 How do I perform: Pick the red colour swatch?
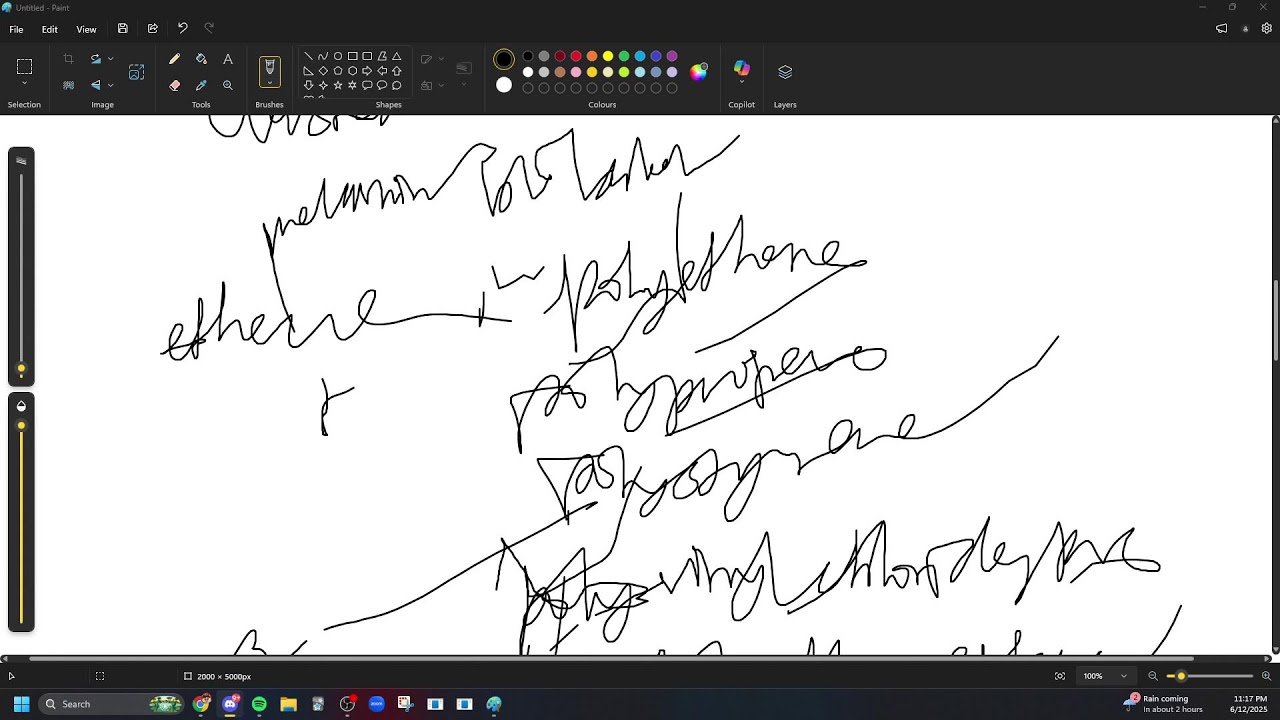coord(576,56)
